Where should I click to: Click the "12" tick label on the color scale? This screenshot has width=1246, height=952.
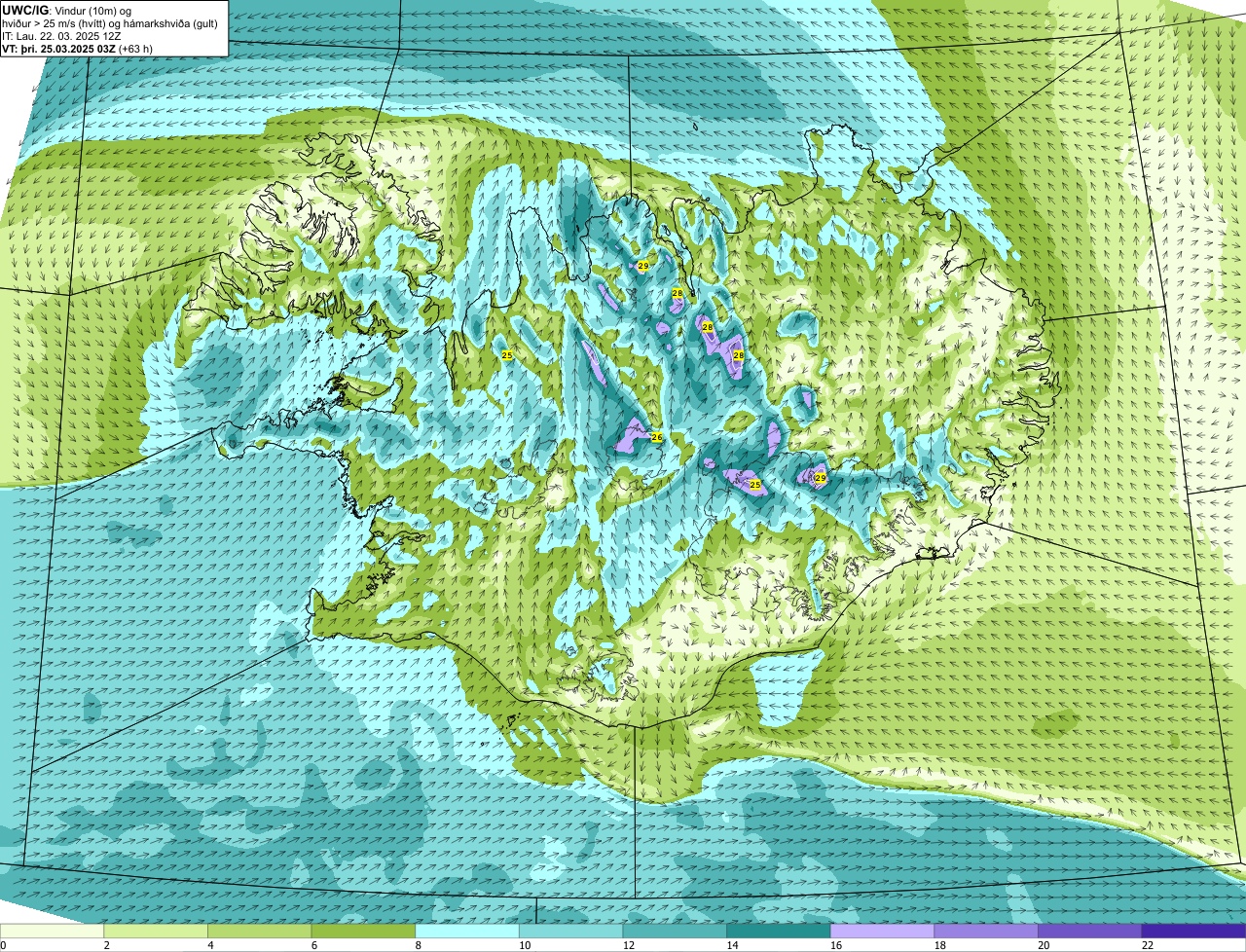tap(628, 945)
